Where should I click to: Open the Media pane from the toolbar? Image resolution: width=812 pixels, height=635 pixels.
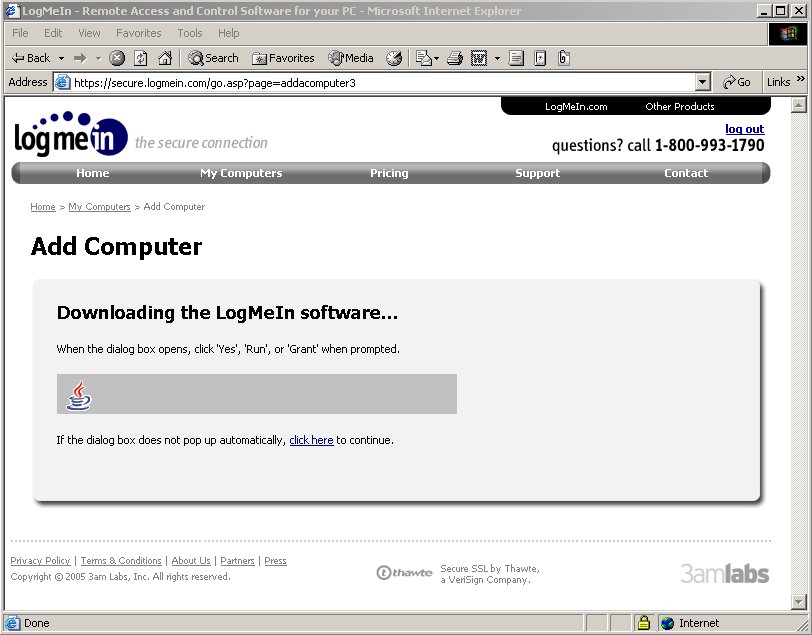pyautogui.click(x=351, y=58)
